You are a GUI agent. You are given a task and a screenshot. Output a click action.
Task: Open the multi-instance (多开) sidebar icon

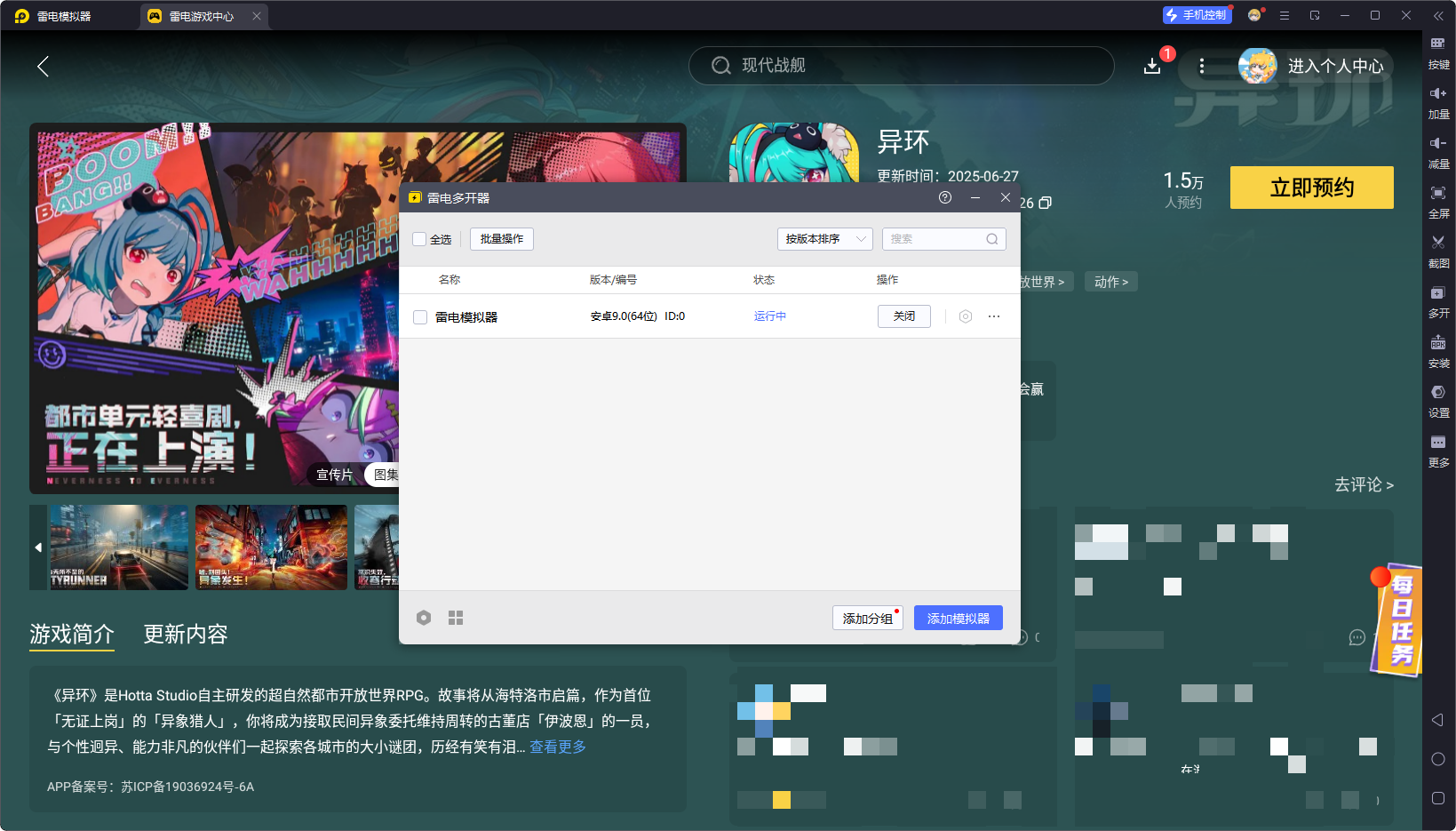click(1438, 293)
